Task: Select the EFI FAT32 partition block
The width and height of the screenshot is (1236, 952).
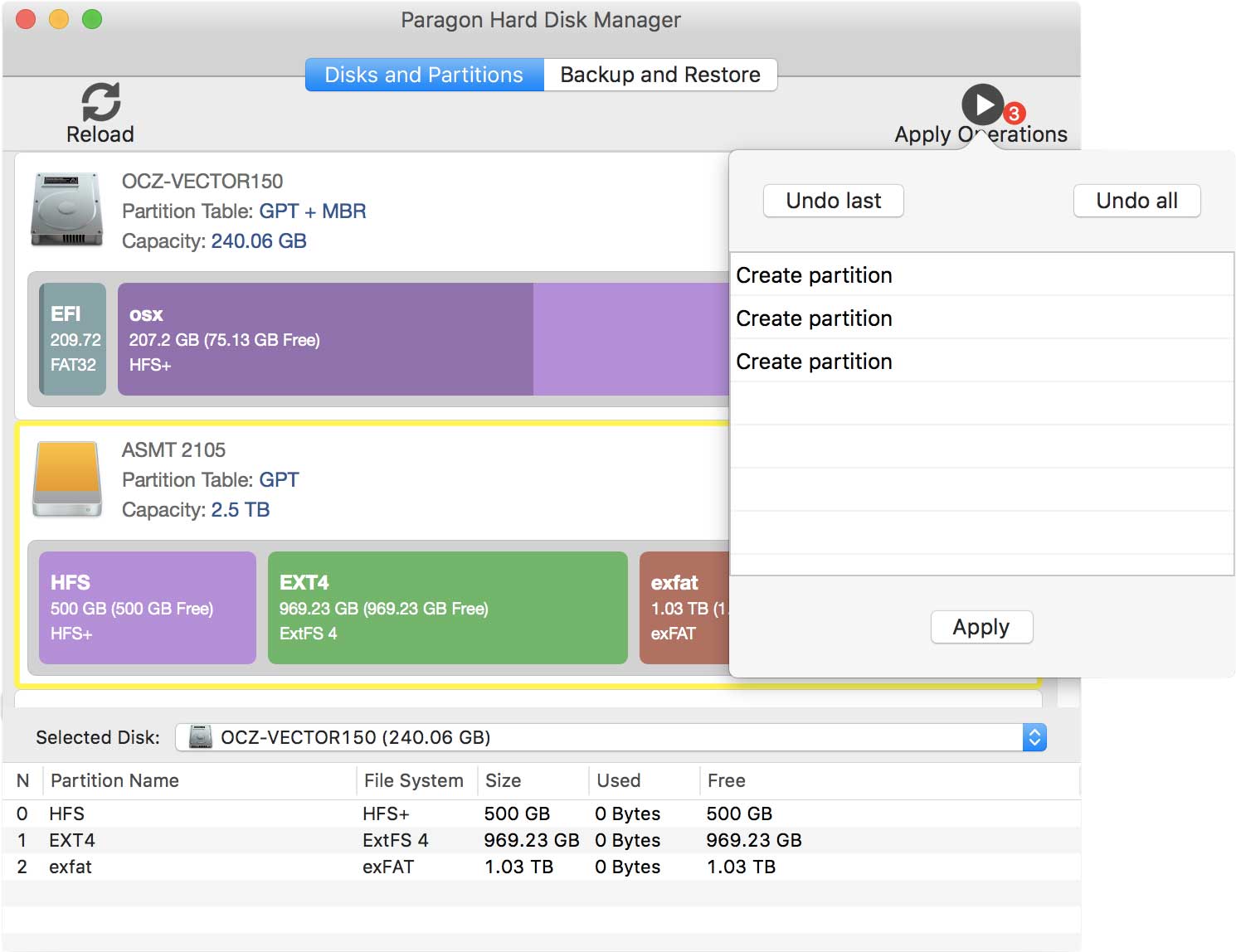Action: [74, 339]
